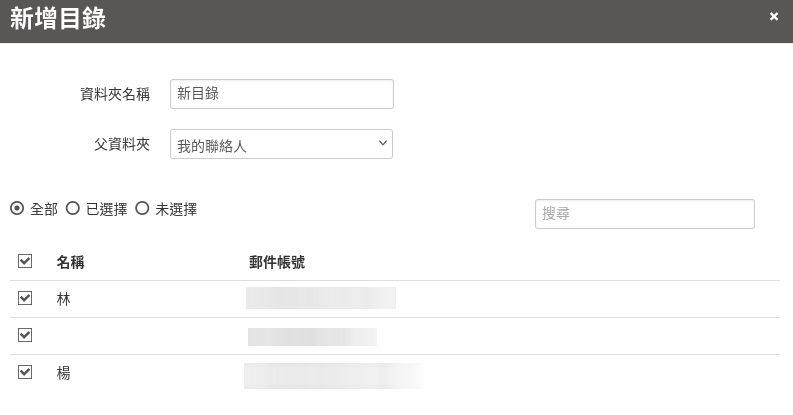
Task: Click the 父資料夾 field label
Action: (x=122, y=144)
